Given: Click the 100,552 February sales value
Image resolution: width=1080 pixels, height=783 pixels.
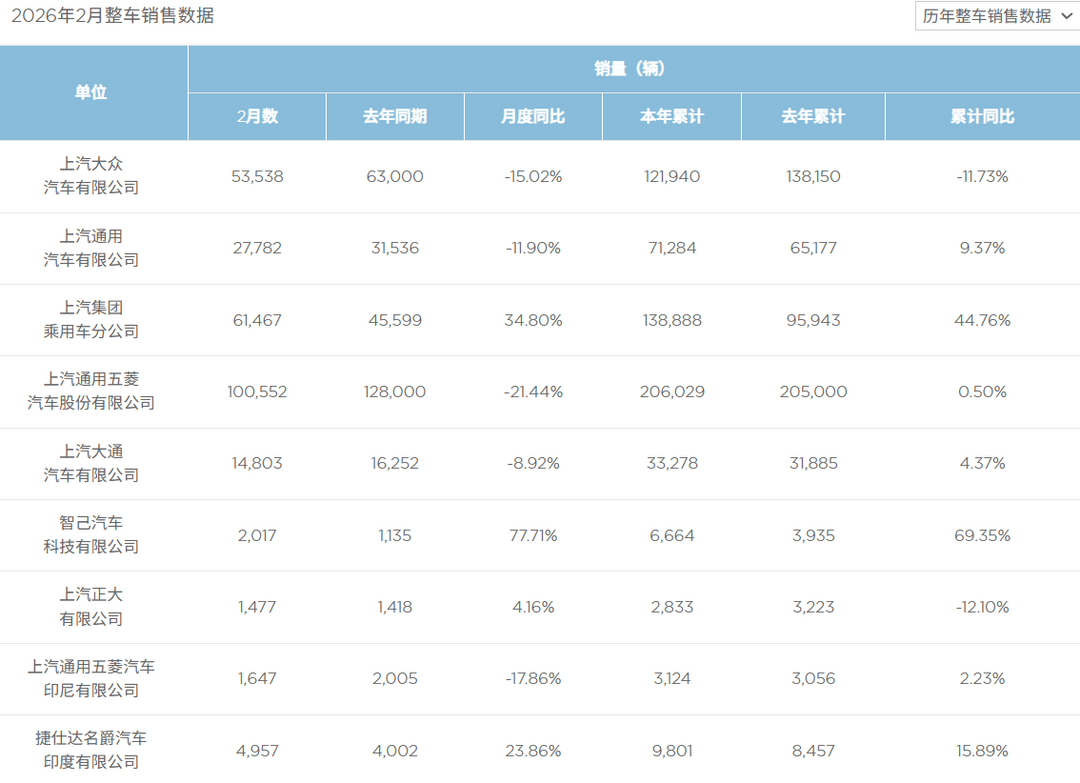Looking at the screenshot, I should pyautogui.click(x=257, y=392).
